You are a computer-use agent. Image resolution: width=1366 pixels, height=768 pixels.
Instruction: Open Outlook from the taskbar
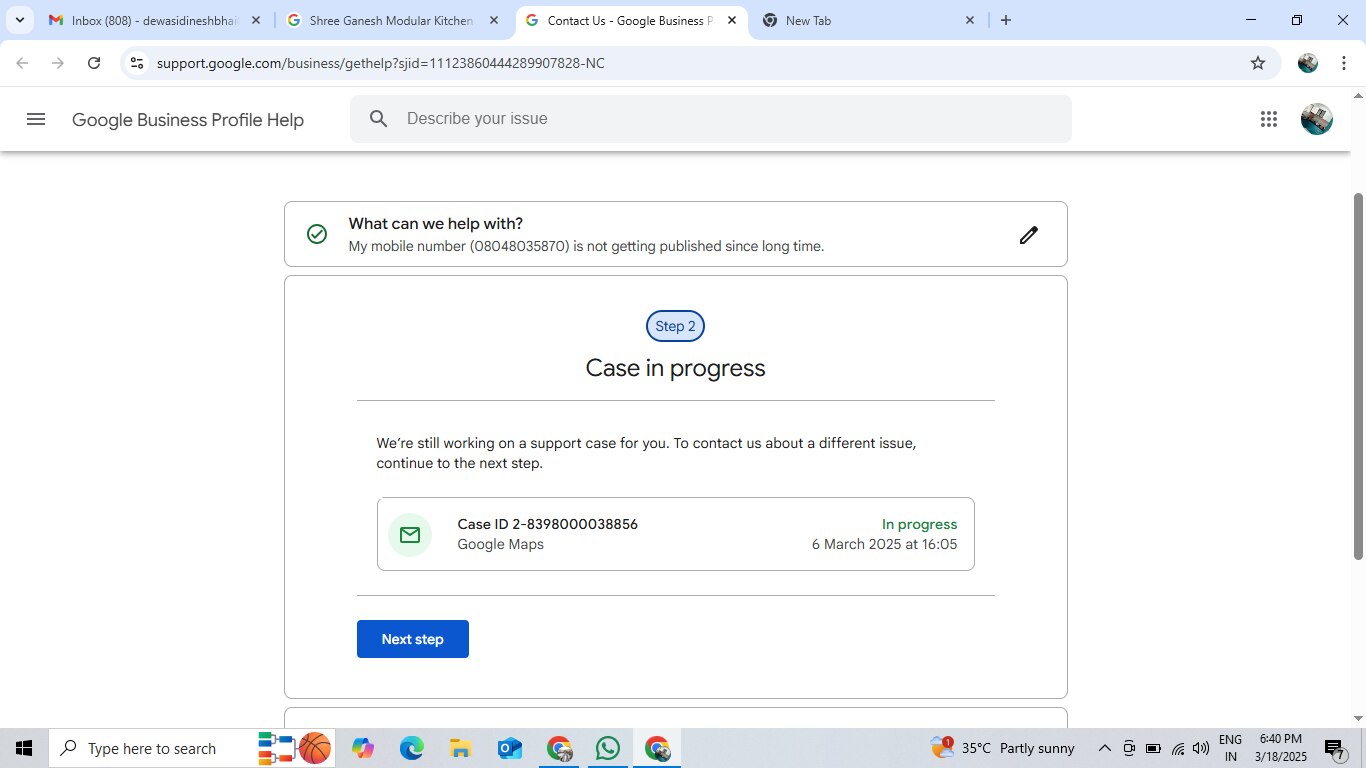[509, 748]
